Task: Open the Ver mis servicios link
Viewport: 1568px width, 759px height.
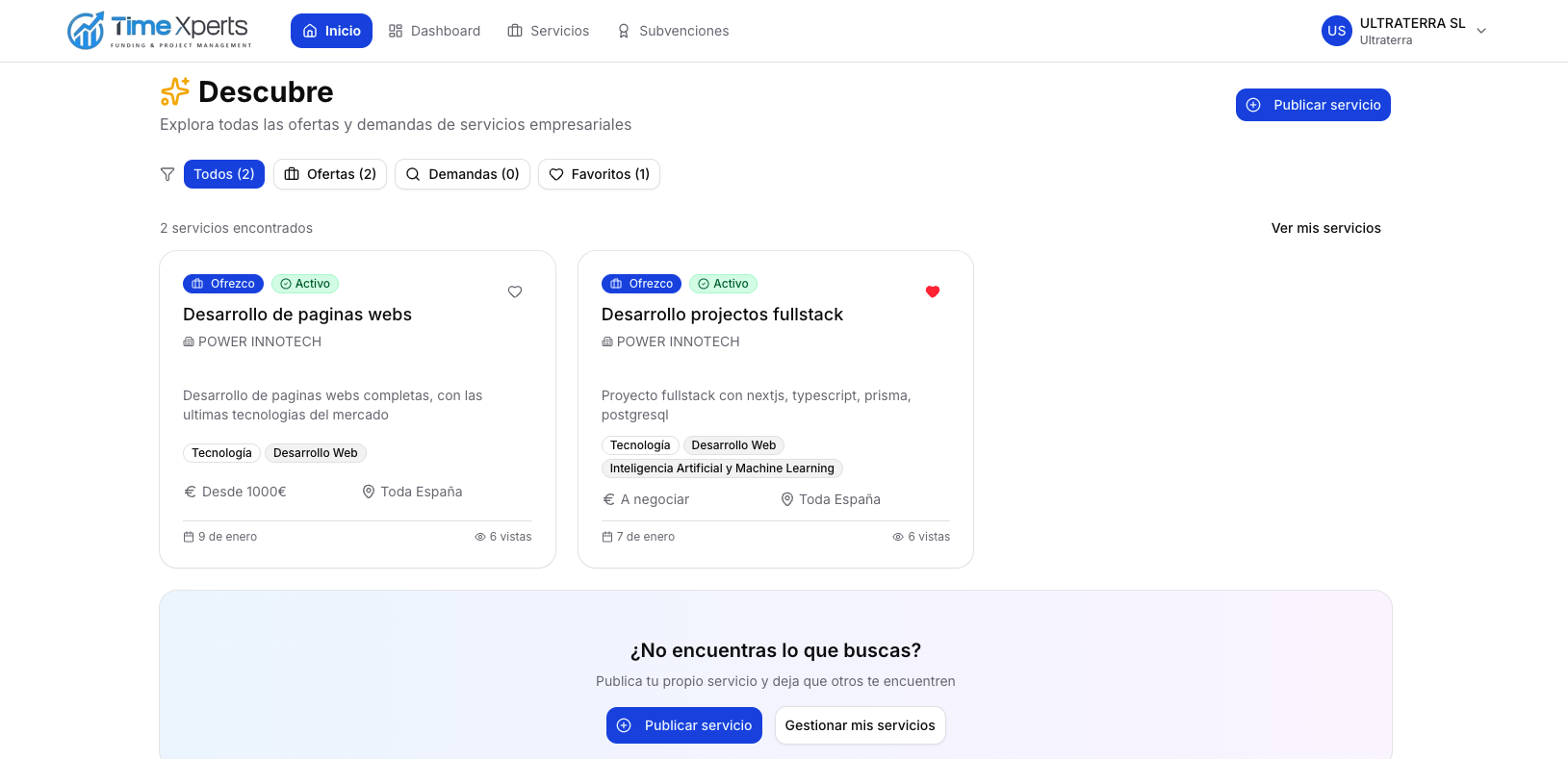Action: [1325, 228]
